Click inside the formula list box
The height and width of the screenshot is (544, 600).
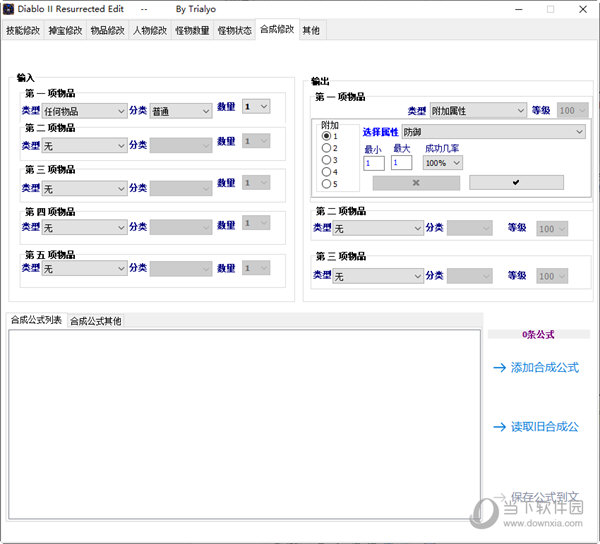point(245,425)
